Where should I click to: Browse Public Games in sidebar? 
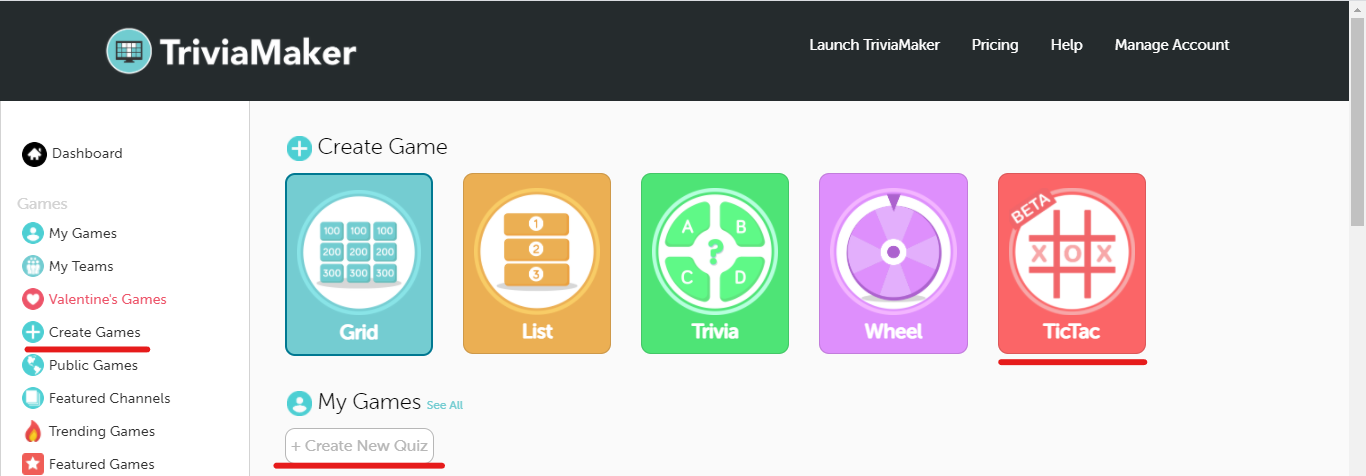pyautogui.click(x=93, y=365)
